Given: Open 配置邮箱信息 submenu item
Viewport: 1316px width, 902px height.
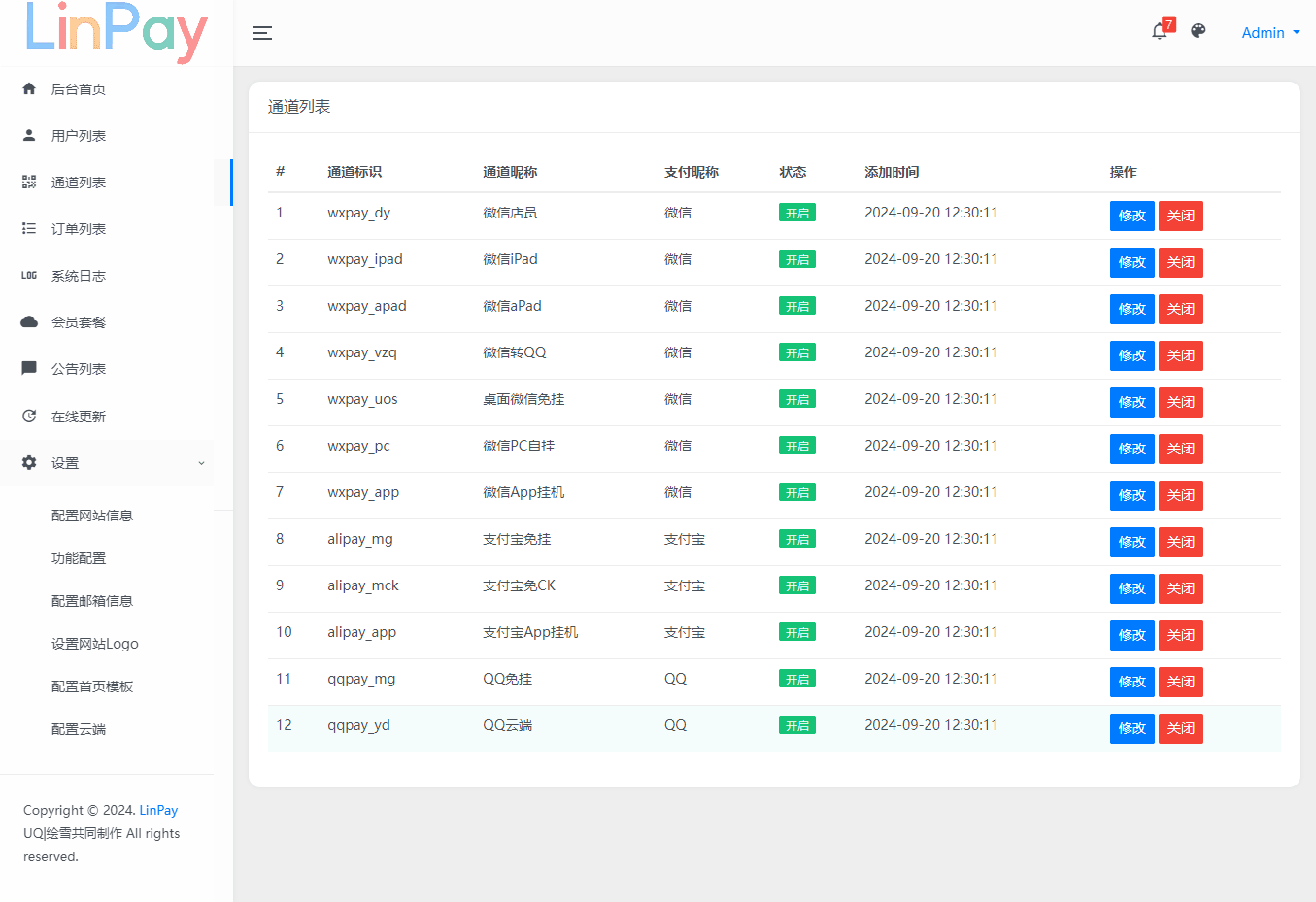Looking at the screenshot, I should pyautogui.click(x=92, y=601).
